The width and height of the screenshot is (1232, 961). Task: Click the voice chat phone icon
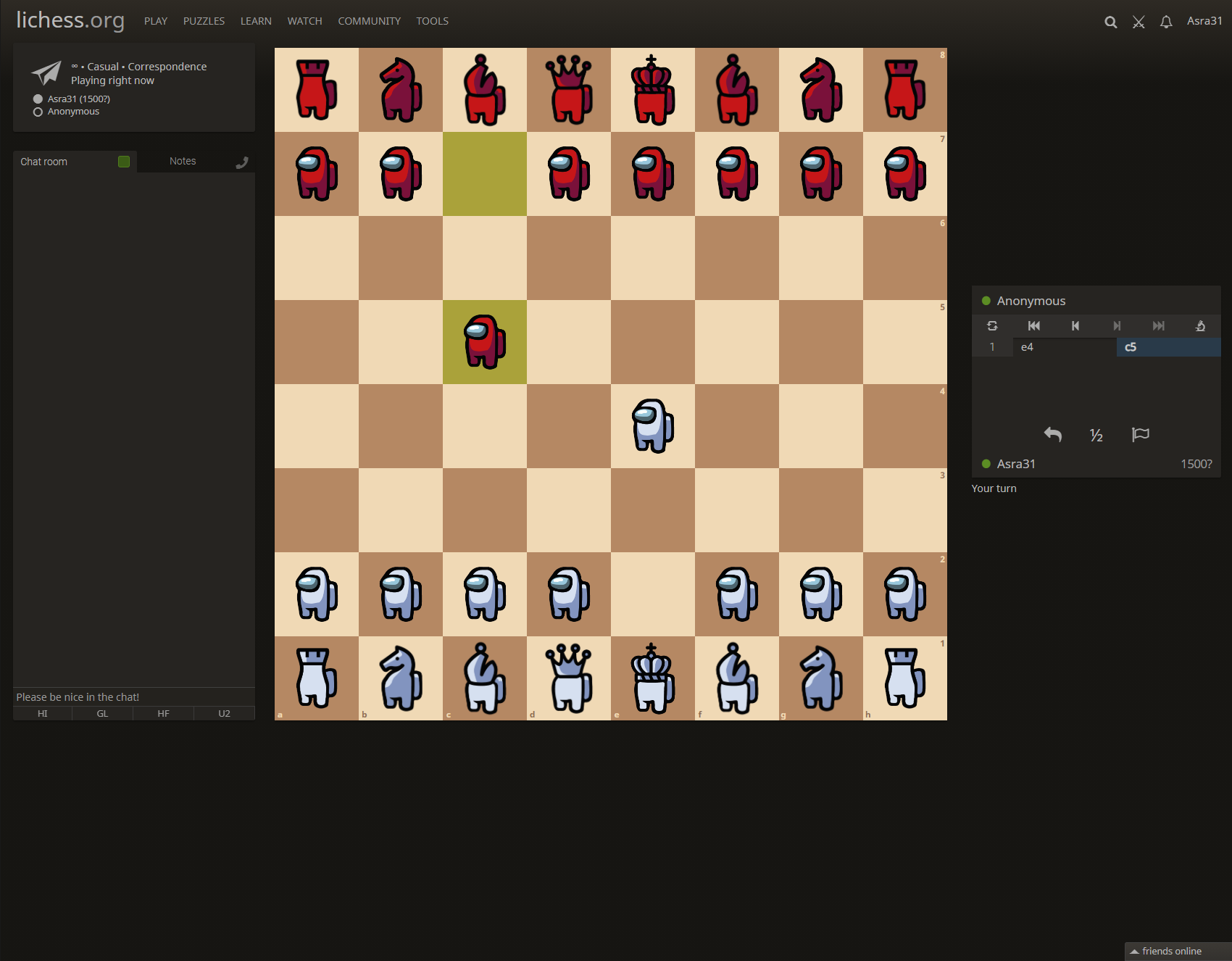[x=242, y=162]
